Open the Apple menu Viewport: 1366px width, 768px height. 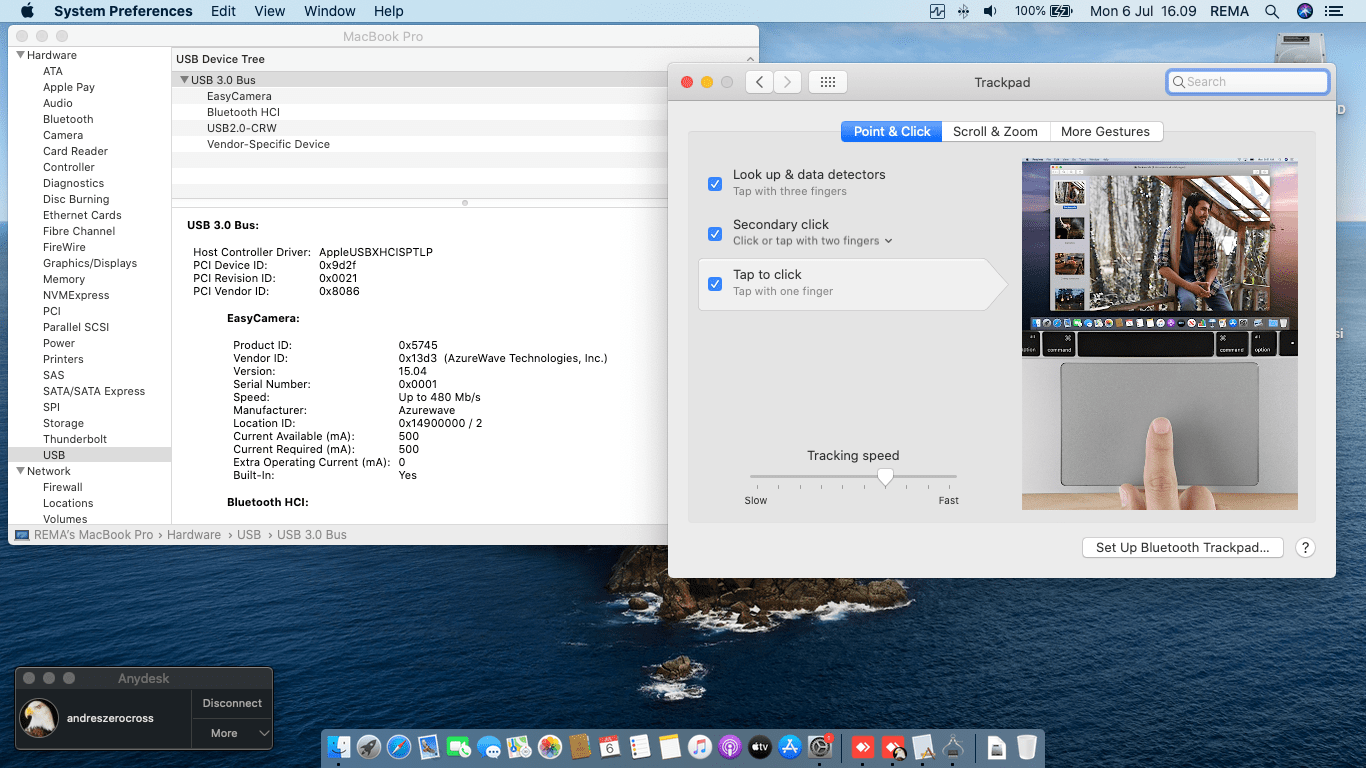[x=27, y=11]
